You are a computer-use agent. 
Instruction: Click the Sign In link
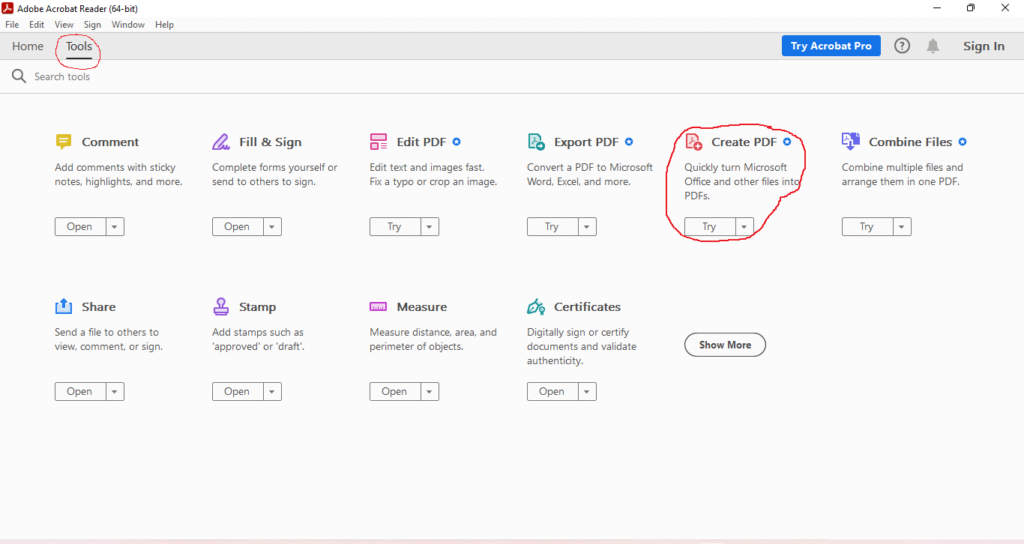point(984,46)
